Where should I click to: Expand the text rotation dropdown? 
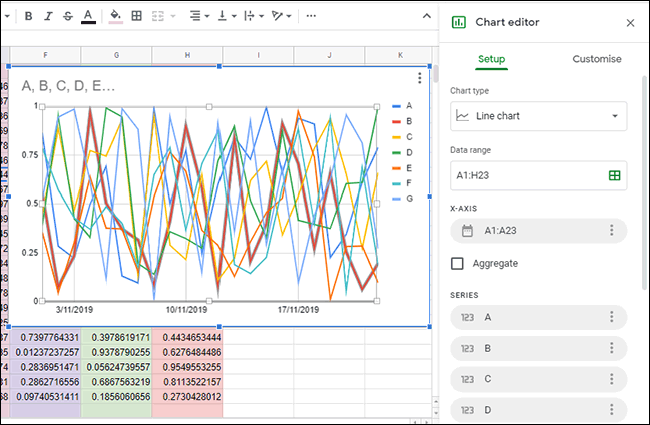(x=281, y=16)
